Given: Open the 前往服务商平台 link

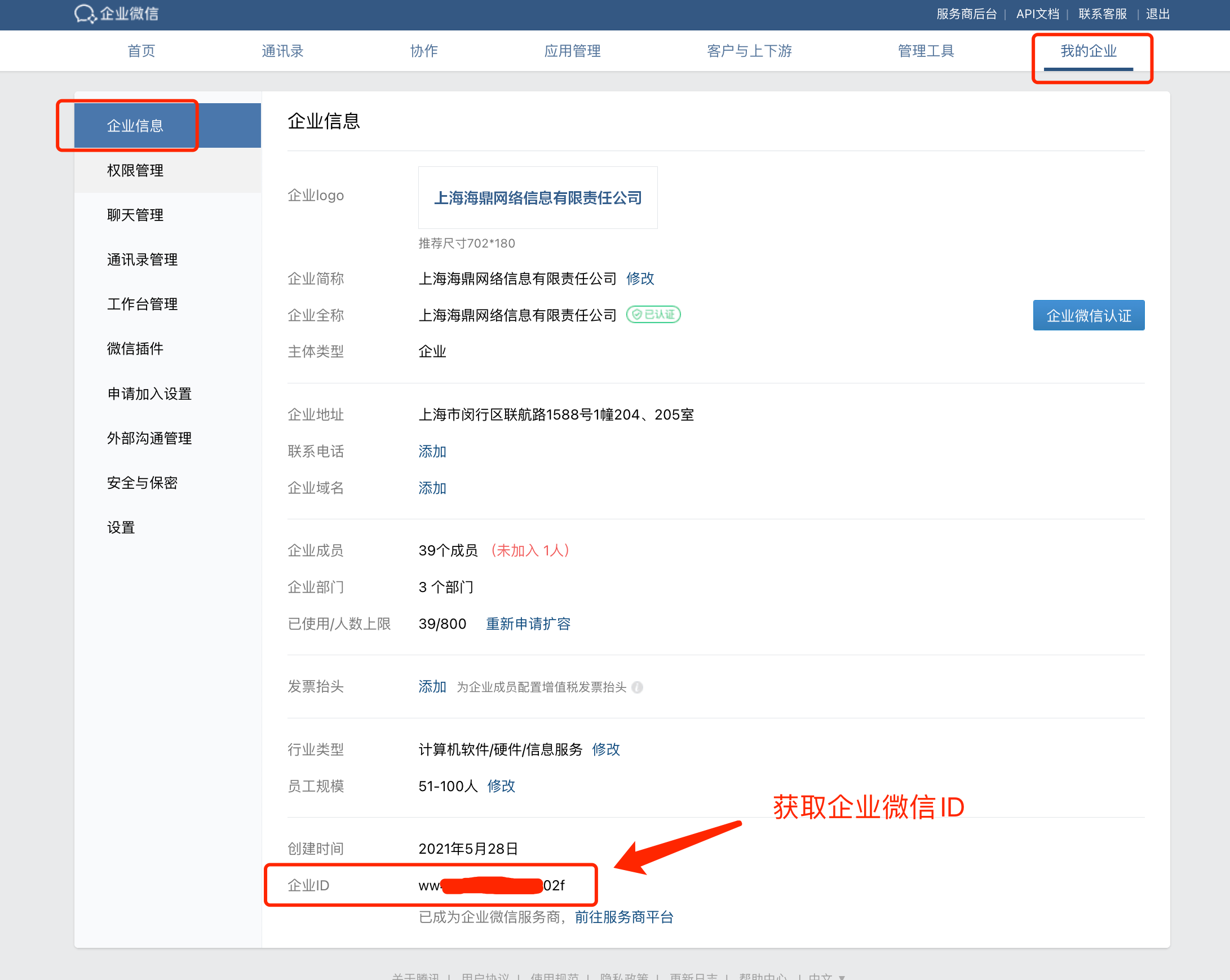Looking at the screenshot, I should point(623,917).
